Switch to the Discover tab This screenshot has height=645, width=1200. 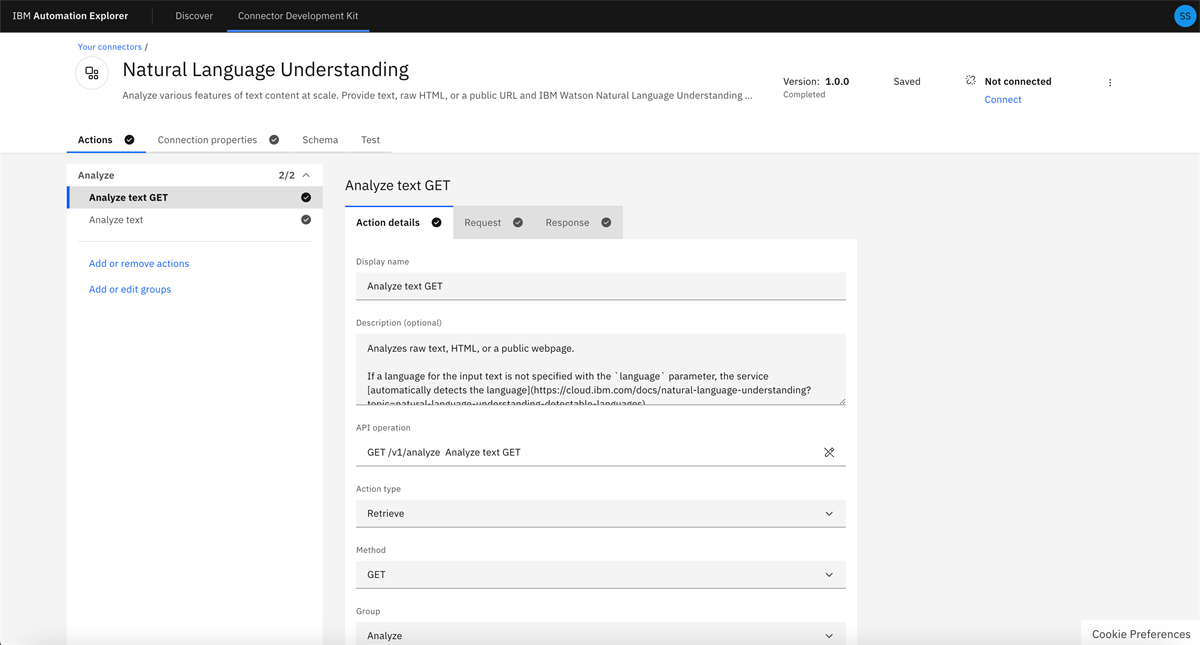194,16
